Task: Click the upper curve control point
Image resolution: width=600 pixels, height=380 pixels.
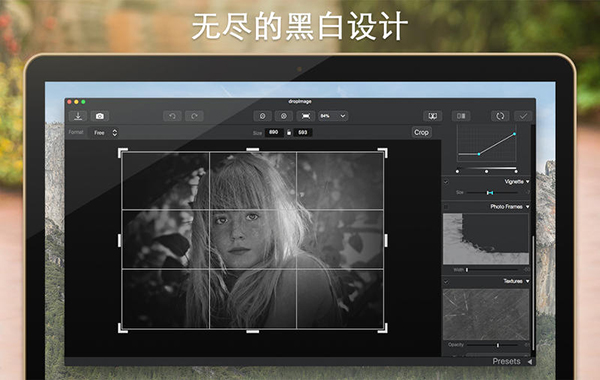Action: click(514, 134)
